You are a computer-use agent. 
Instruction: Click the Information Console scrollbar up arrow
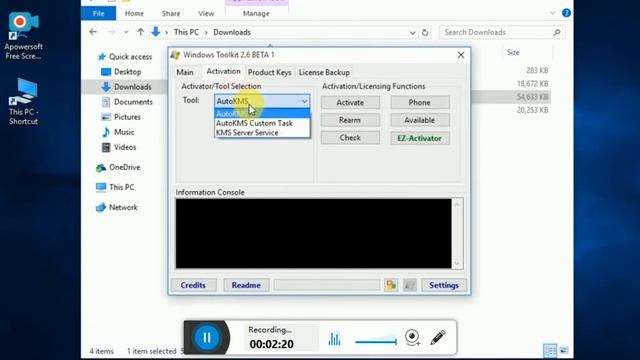click(457, 204)
